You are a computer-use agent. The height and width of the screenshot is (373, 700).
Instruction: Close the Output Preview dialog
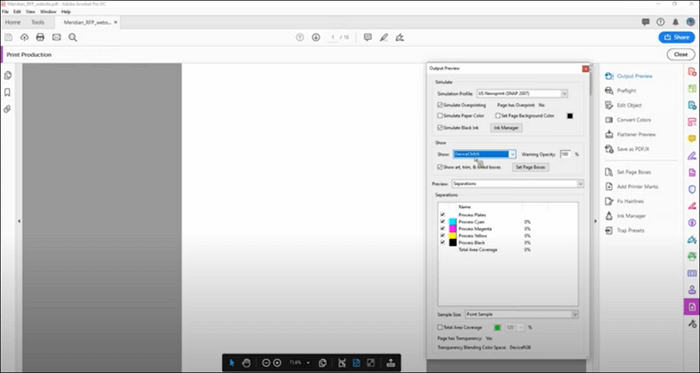pyautogui.click(x=585, y=69)
